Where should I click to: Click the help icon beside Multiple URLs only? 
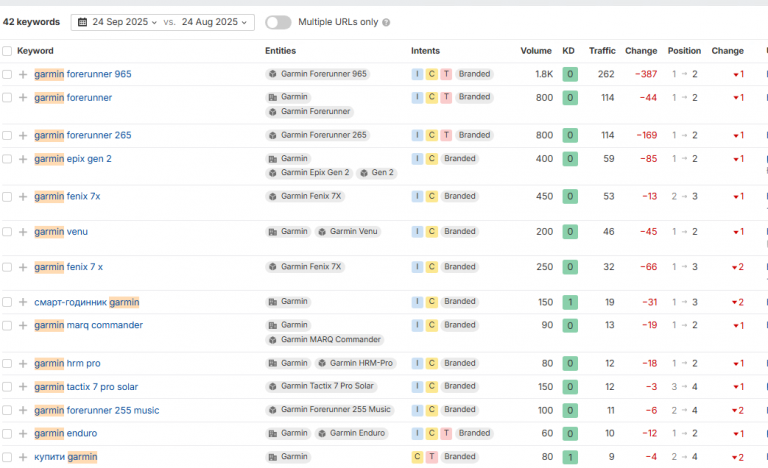(386, 23)
